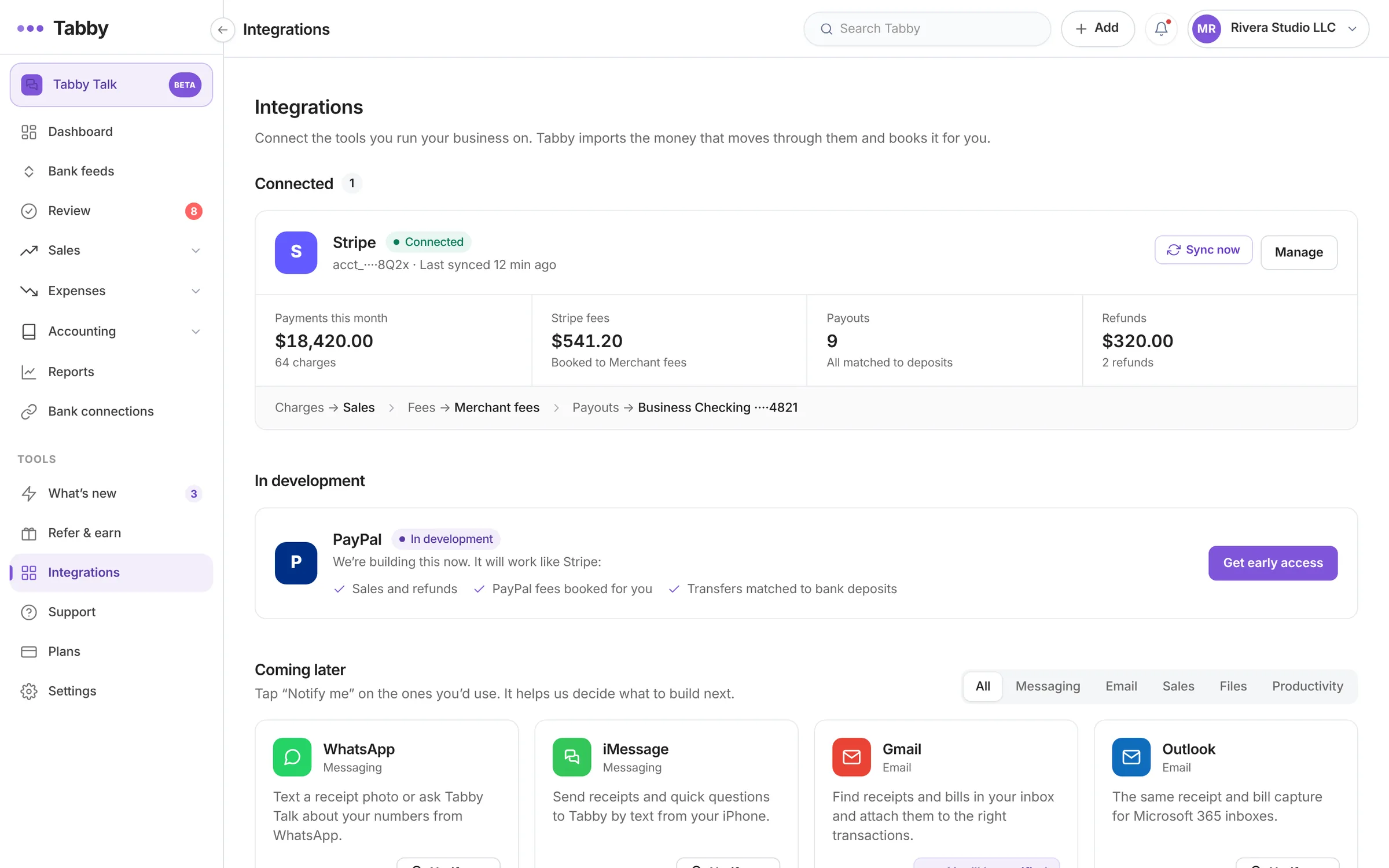Open What's new updates
Screen dimensions: 1389x868
click(111, 494)
